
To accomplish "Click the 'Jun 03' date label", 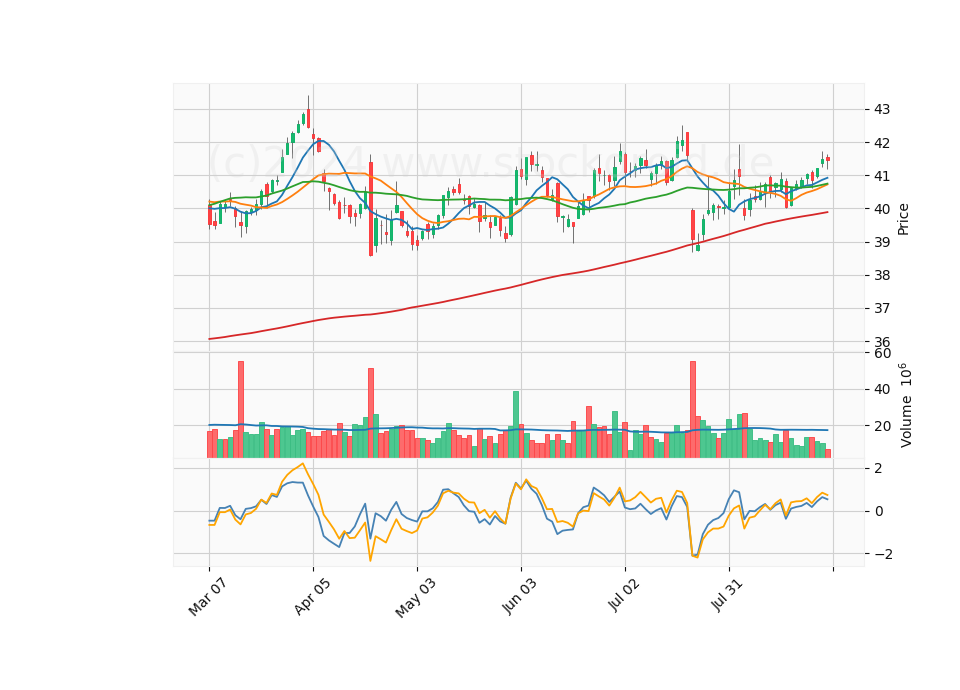I will click(x=519, y=596).
